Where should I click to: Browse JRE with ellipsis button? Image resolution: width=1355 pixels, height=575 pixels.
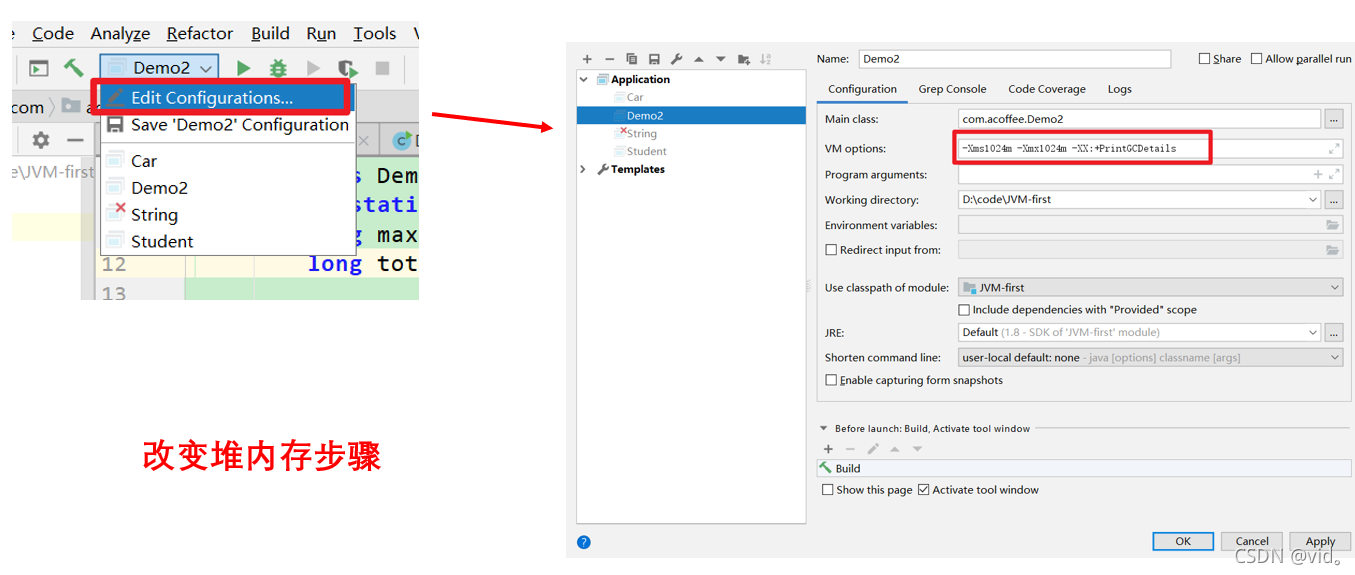point(1333,332)
